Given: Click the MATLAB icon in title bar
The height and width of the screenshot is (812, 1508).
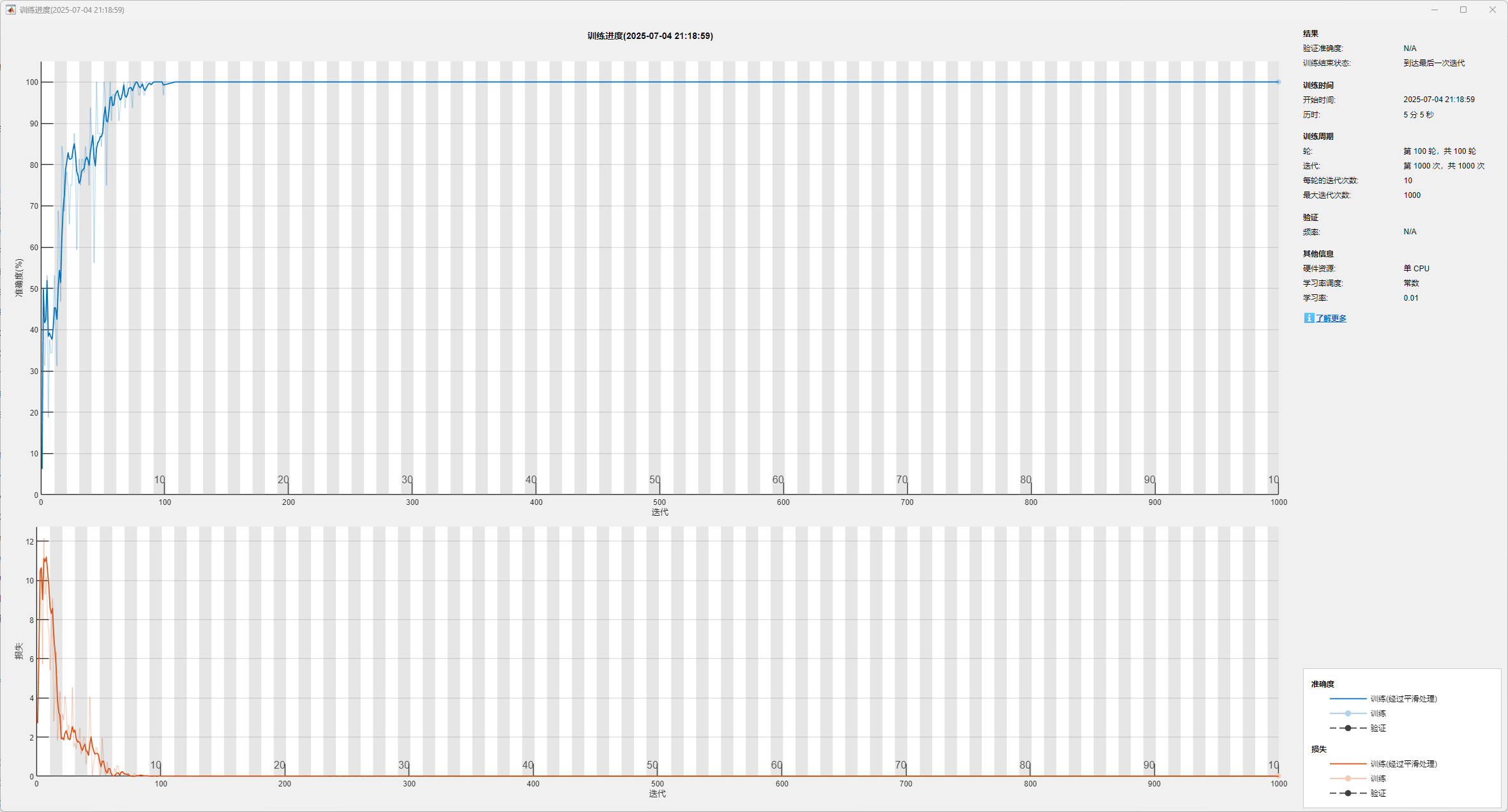Looking at the screenshot, I should 11,10.
